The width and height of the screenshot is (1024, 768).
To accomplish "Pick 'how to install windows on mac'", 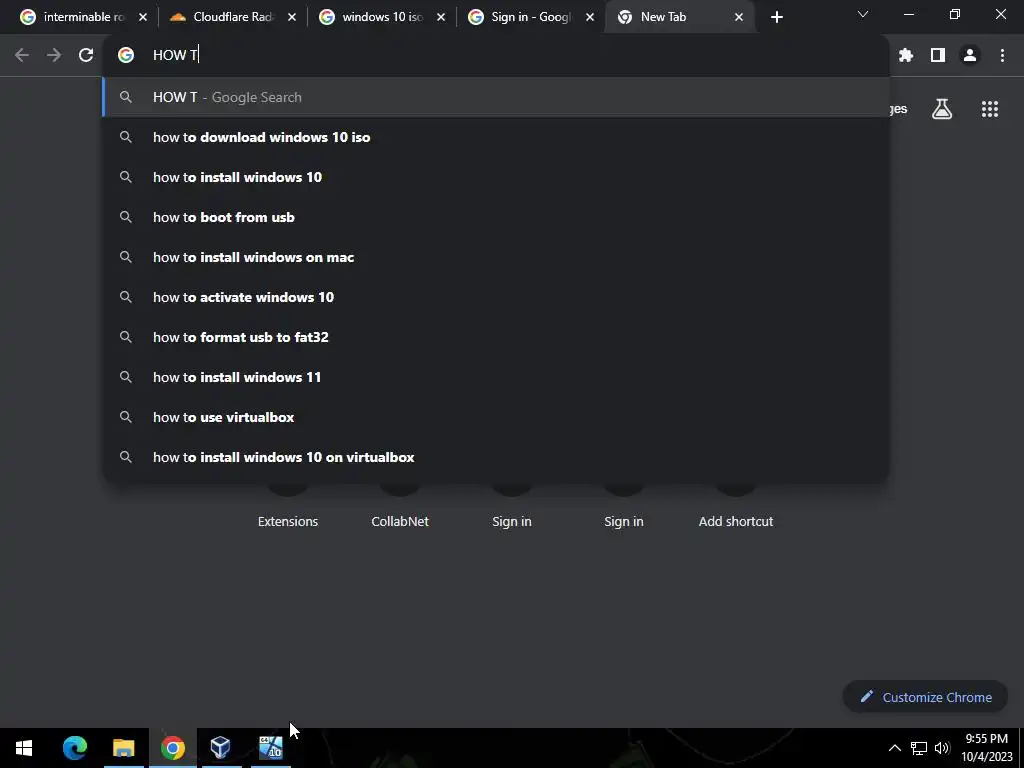I will coord(496,257).
